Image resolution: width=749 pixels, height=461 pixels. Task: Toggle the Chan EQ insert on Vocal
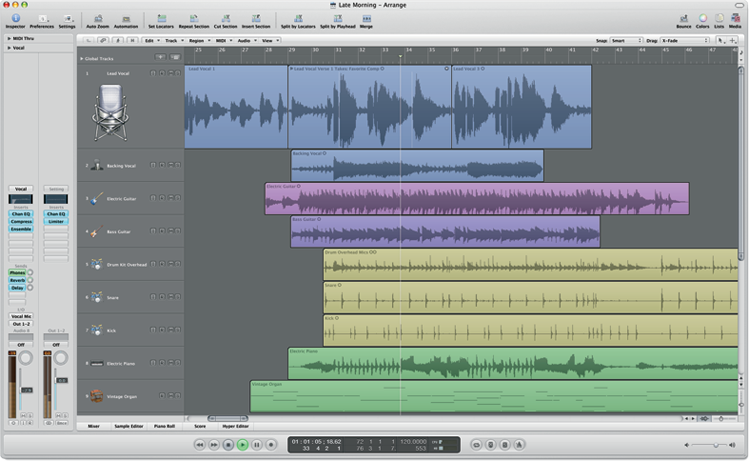point(21,214)
